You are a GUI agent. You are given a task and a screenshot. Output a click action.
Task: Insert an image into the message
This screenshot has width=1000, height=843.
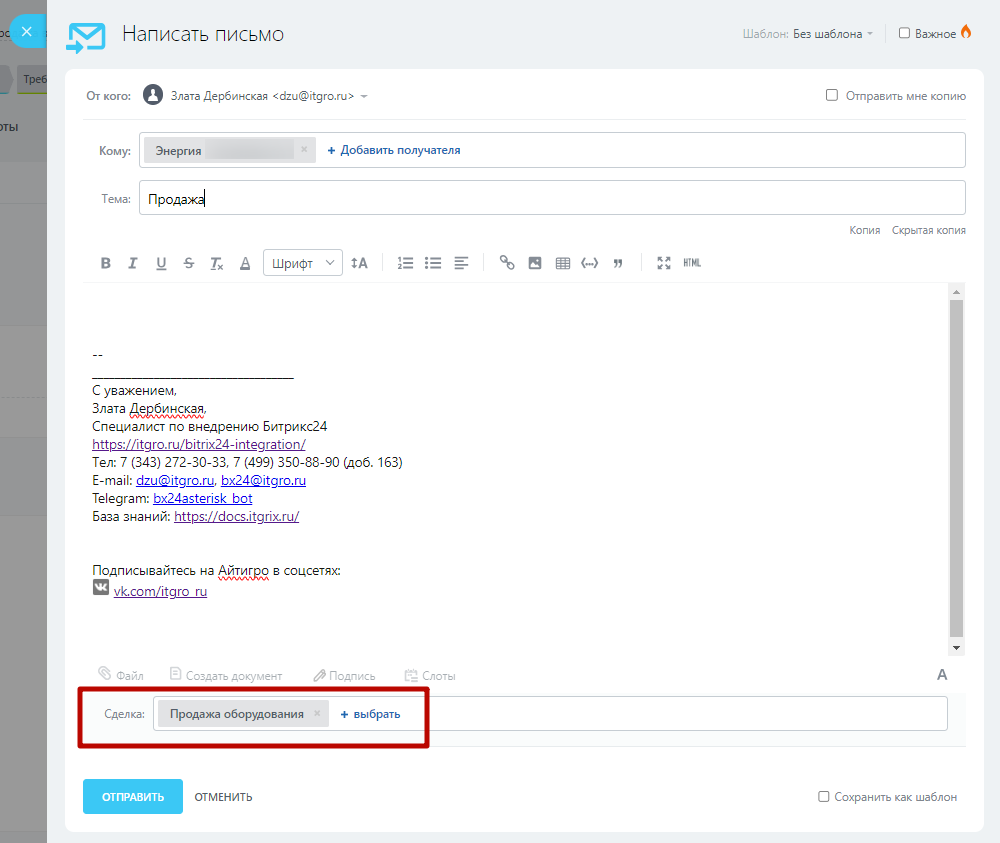(x=535, y=263)
